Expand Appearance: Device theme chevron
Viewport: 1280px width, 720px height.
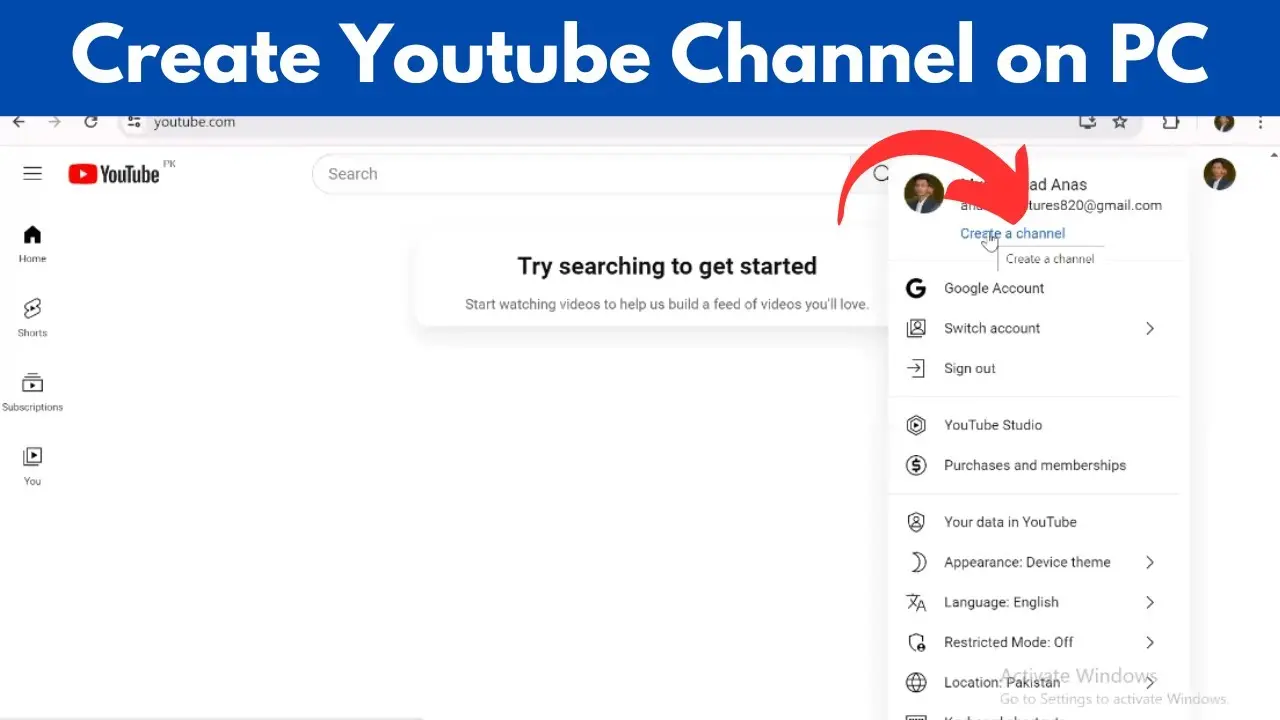[1150, 562]
